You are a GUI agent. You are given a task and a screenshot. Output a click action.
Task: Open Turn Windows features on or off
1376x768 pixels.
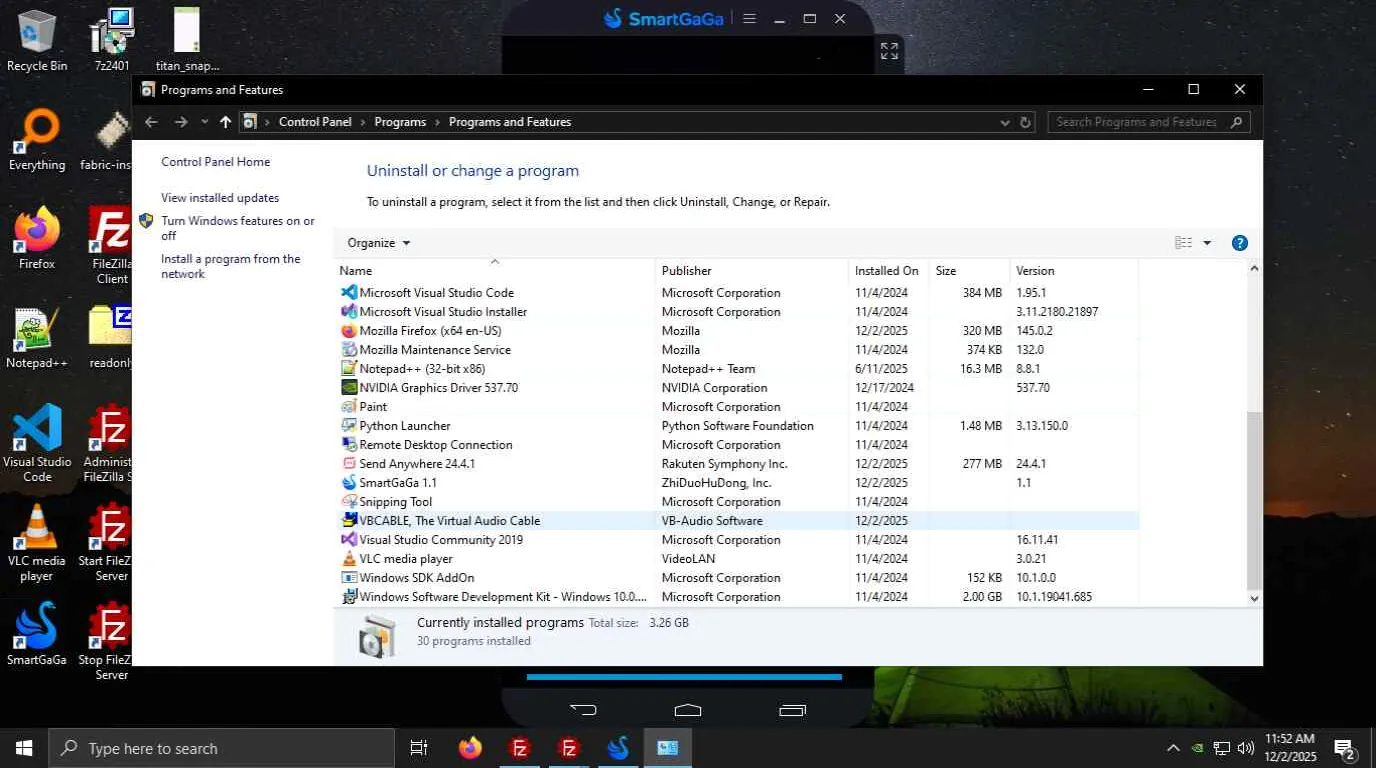pos(238,228)
